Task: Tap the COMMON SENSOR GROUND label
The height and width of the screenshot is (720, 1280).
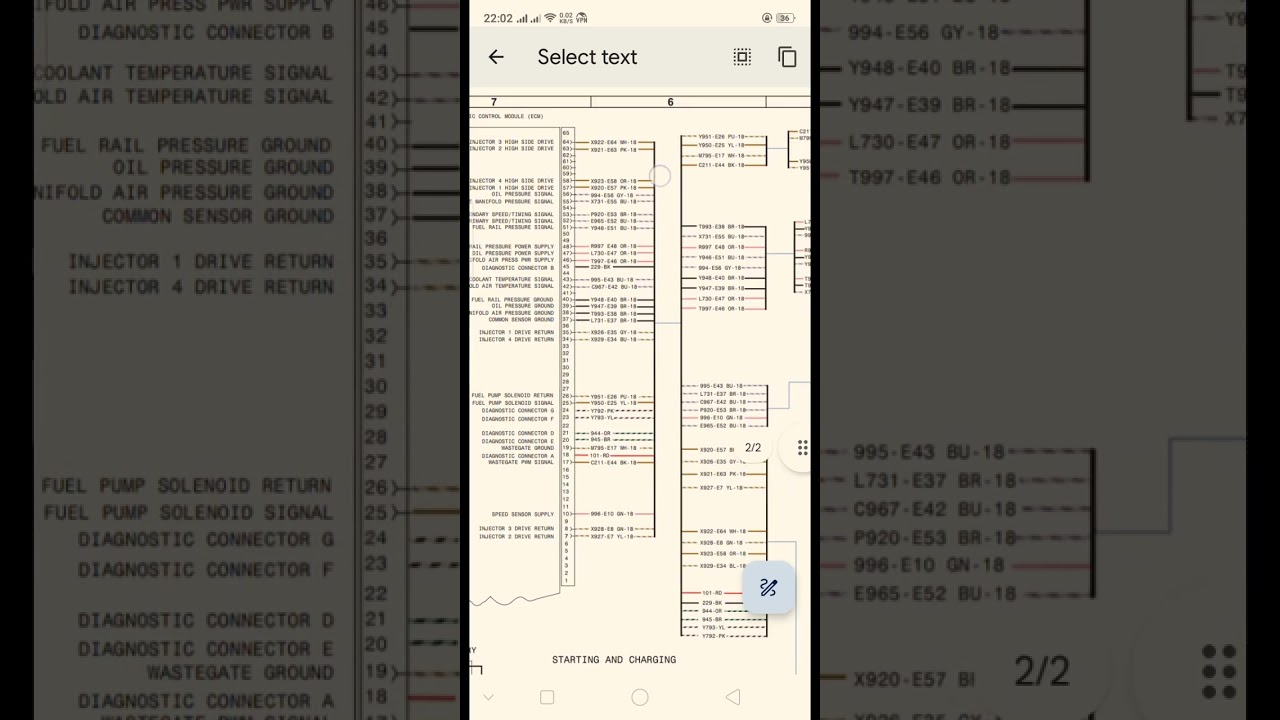Action: (x=521, y=319)
